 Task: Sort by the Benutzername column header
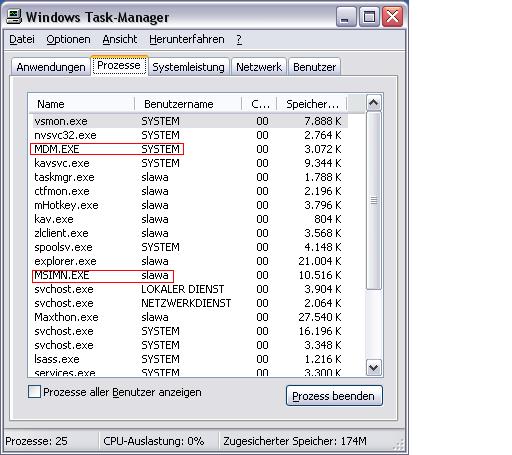pyautogui.click(x=188, y=104)
